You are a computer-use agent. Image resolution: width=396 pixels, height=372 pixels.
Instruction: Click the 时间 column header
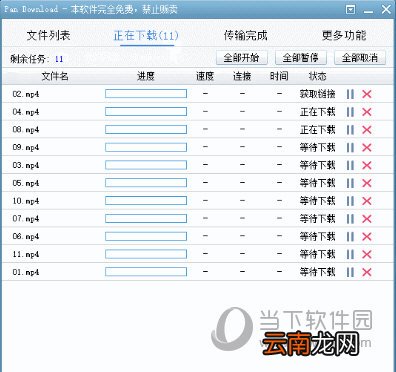[279, 76]
